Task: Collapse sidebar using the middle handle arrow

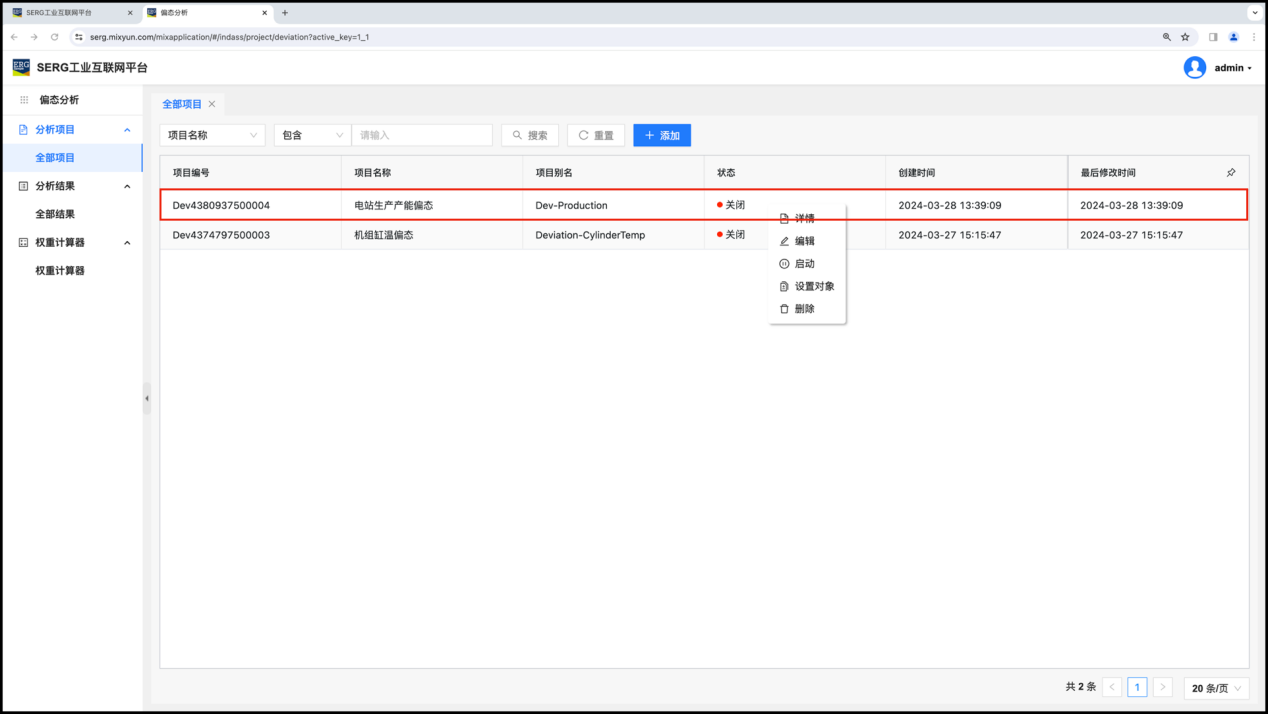Action: tap(147, 398)
